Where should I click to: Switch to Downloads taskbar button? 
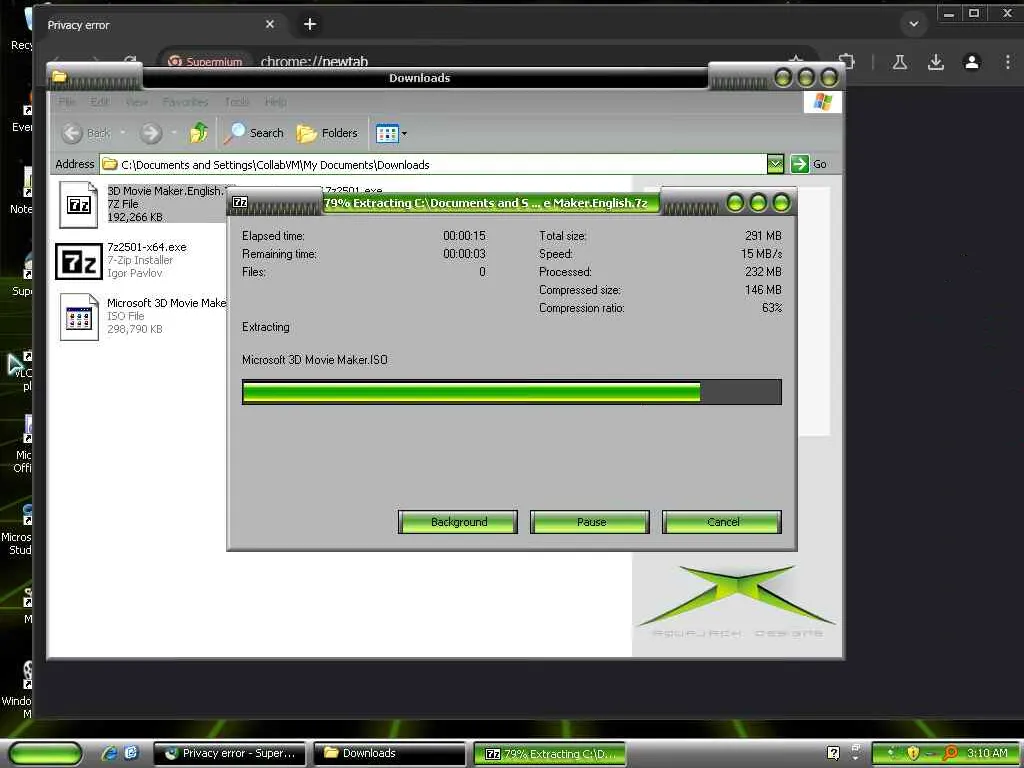click(389, 754)
